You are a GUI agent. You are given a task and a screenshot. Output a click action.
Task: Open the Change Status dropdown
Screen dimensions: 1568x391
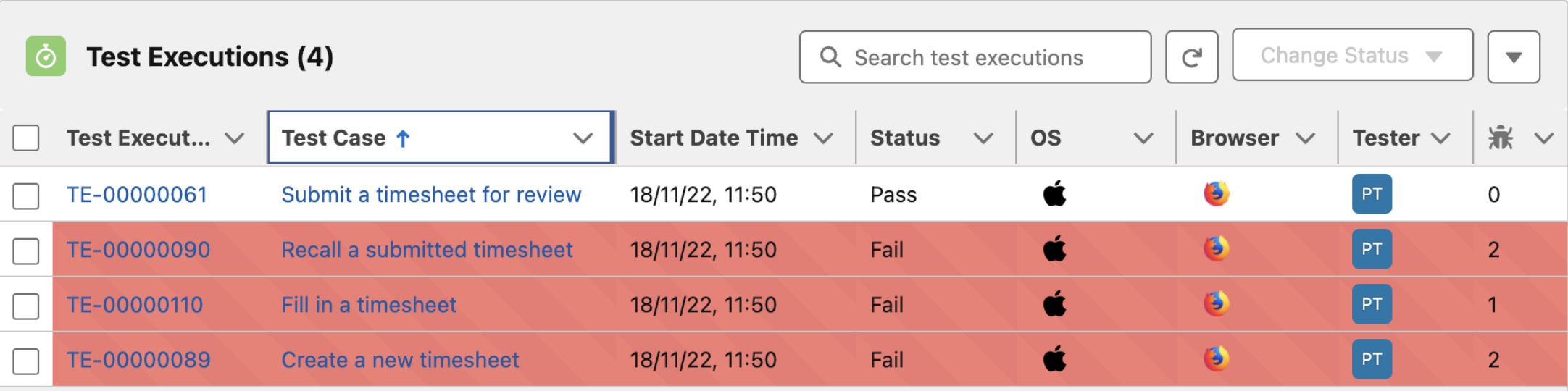[1351, 56]
